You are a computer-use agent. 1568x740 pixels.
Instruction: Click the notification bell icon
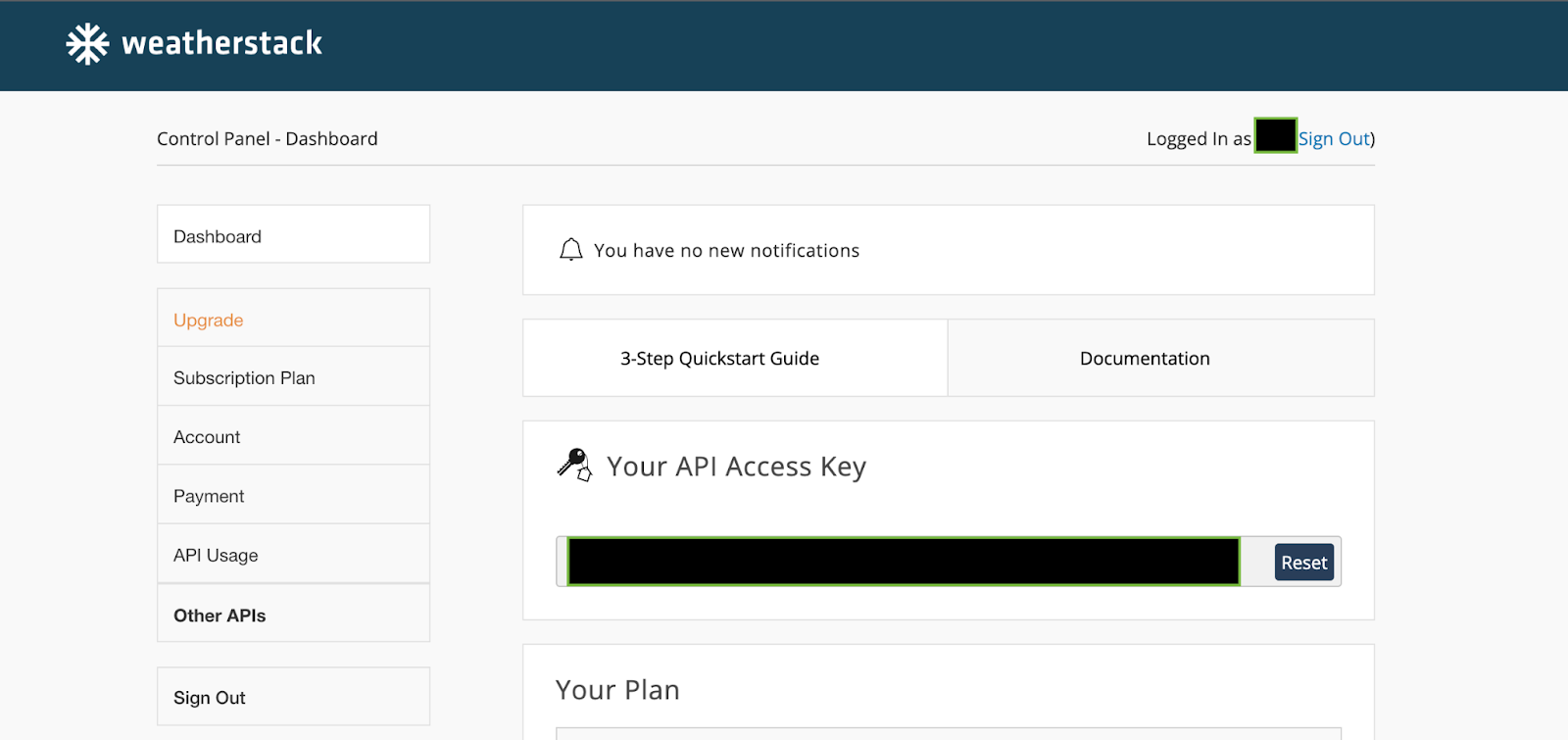tap(570, 250)
